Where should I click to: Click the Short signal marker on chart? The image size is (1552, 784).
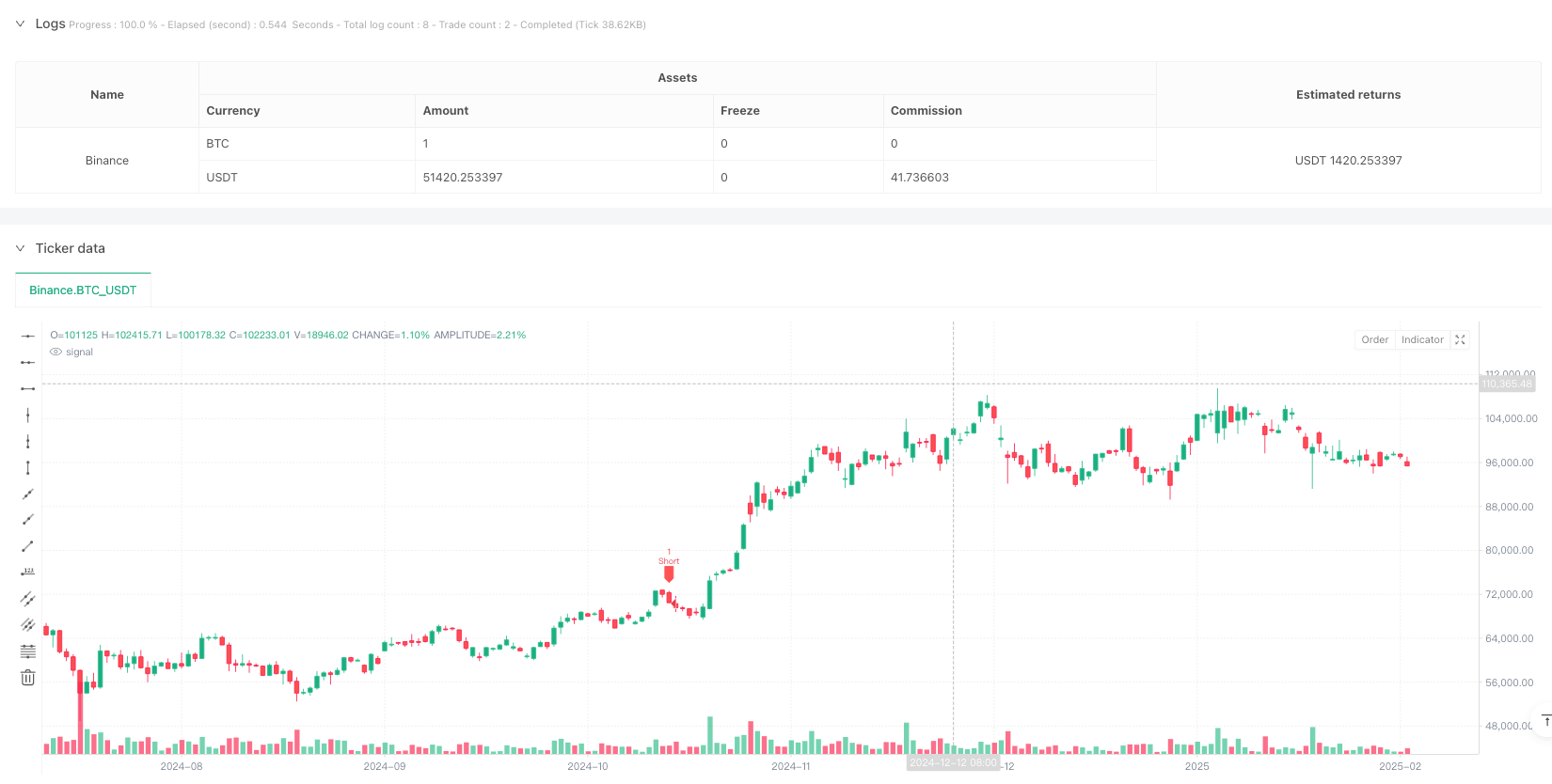tap(669, 572)
